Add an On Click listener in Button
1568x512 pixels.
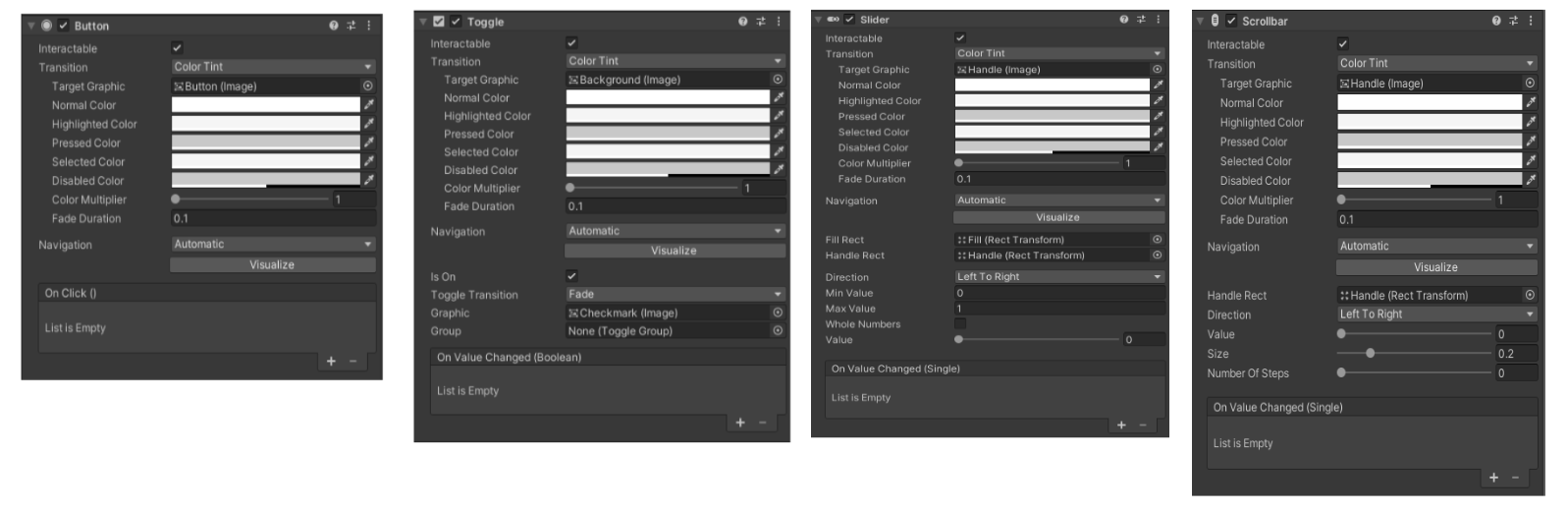coord(331,362)
